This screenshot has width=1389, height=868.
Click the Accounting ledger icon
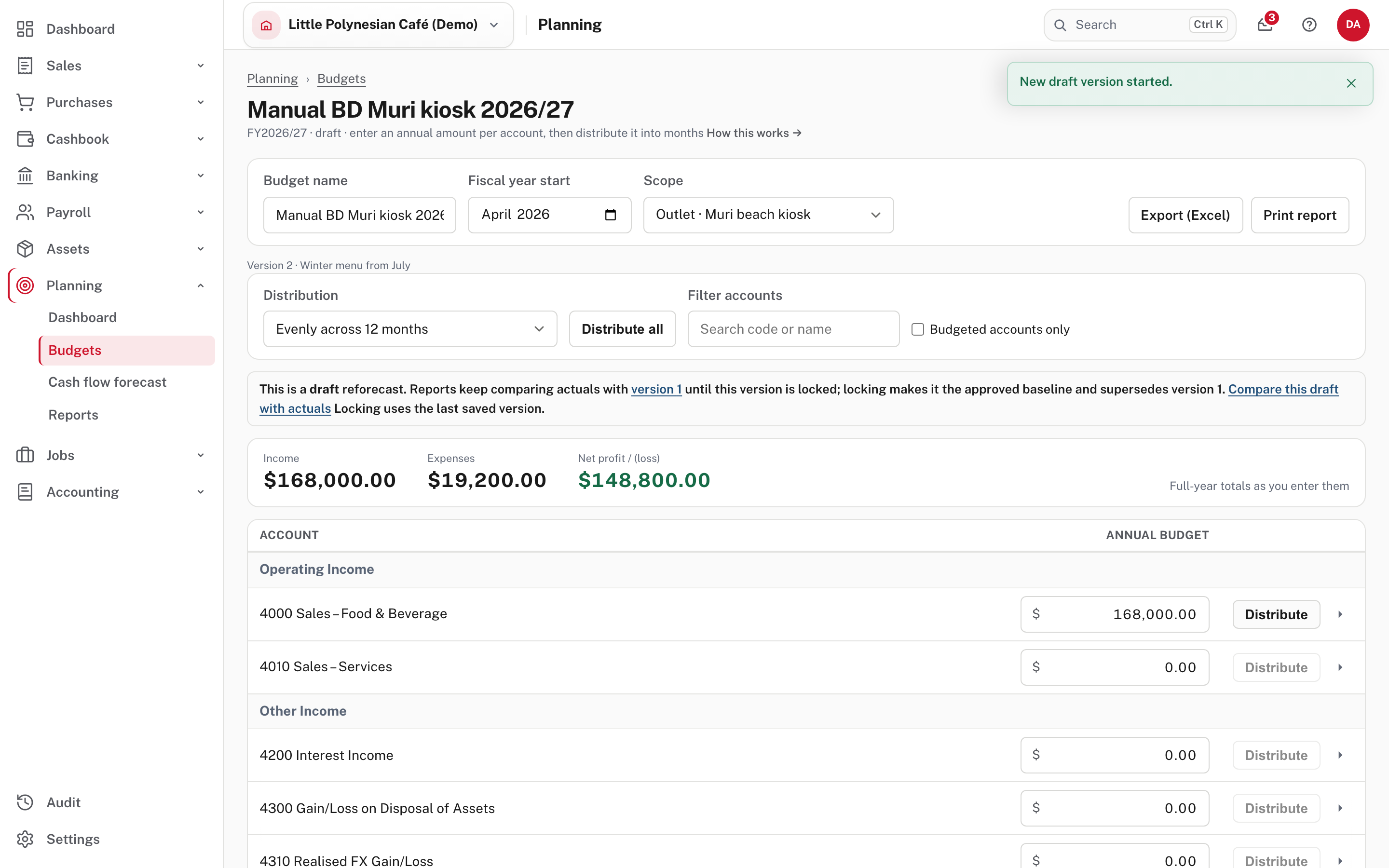coord(25,492)
